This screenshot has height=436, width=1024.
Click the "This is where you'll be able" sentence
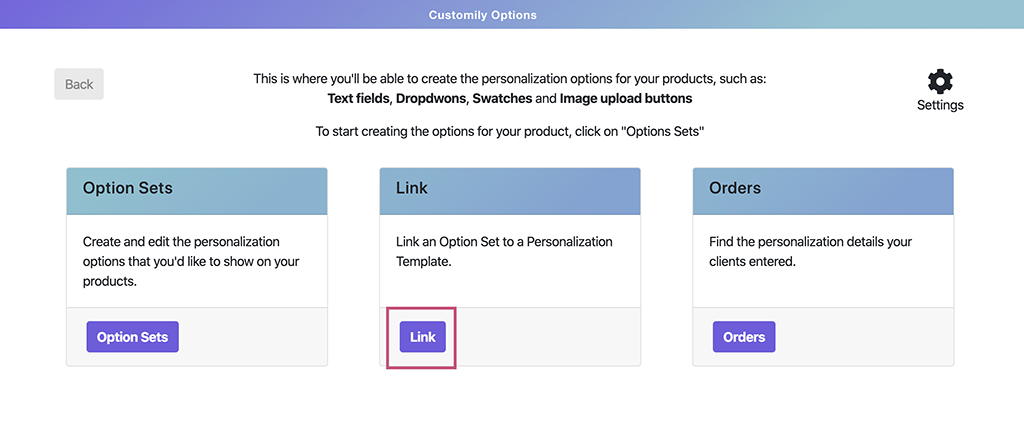pos(509,78)
